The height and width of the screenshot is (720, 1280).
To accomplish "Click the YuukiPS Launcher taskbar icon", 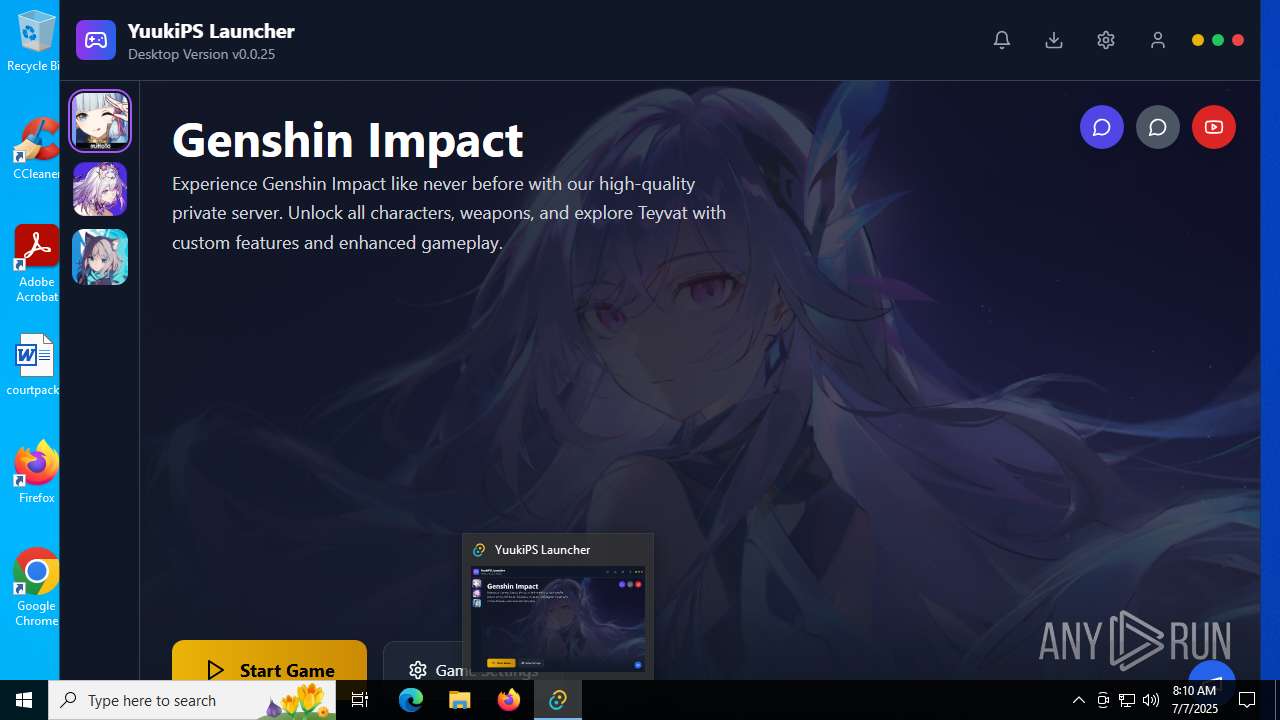I will click(558, 700).
